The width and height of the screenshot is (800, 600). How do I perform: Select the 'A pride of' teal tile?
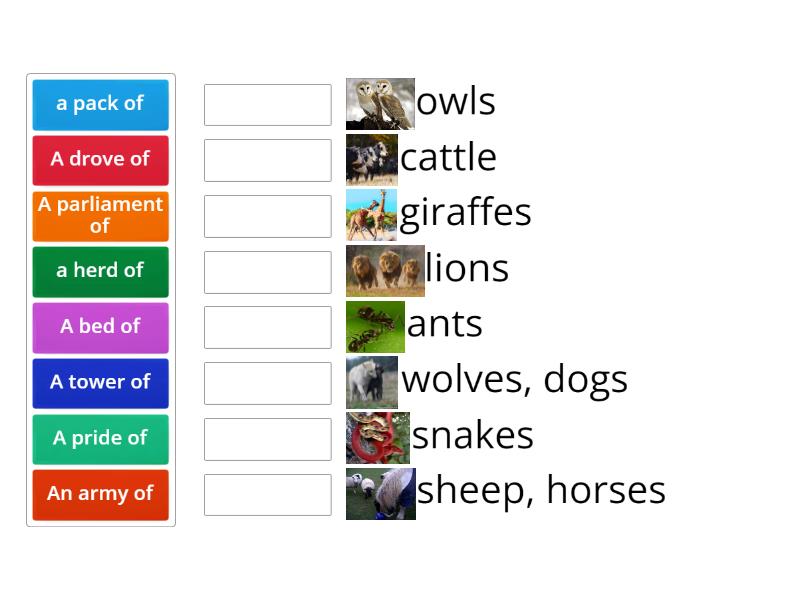point(100,439)
